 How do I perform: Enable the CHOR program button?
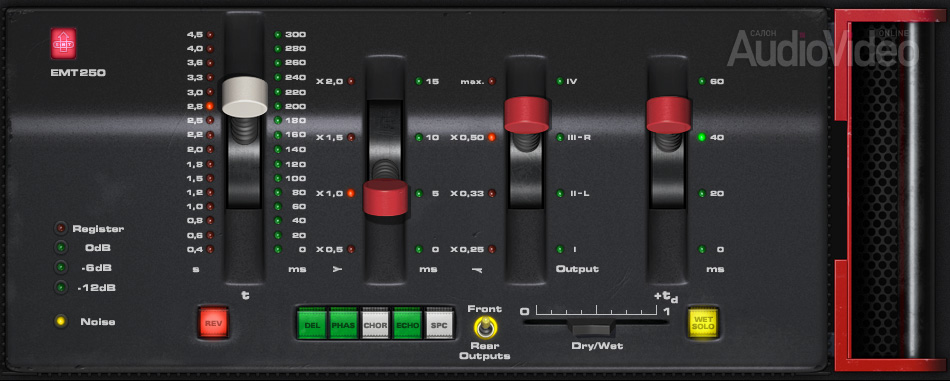coord(376,324)
